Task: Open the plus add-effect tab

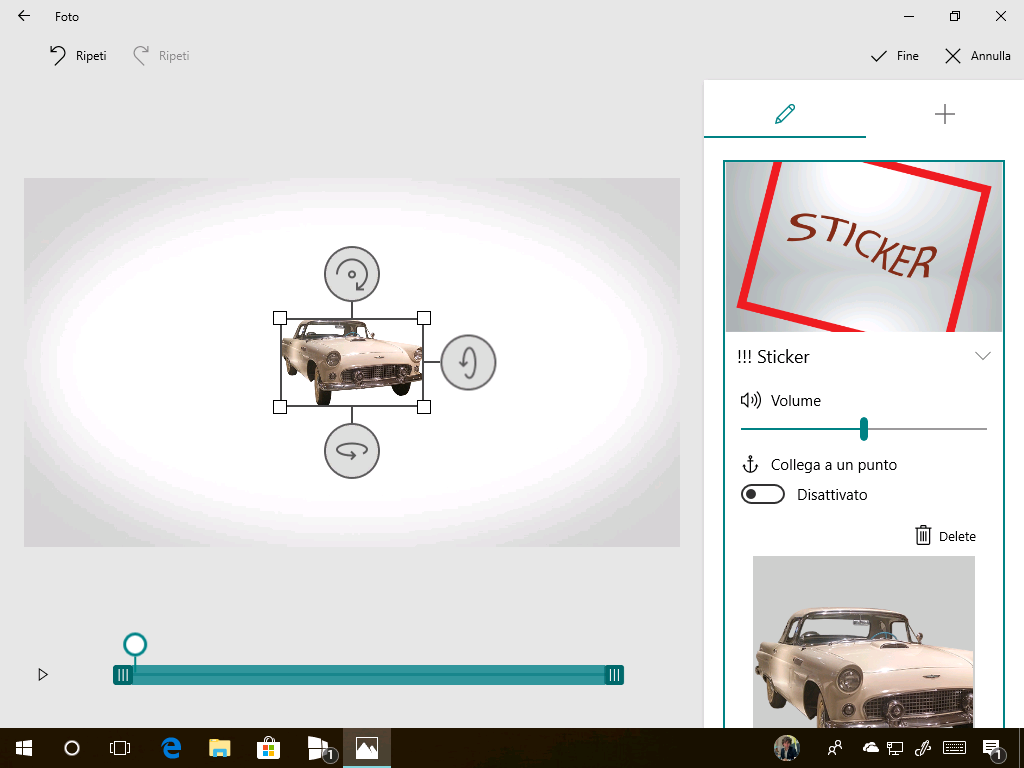Action: tap(944, 114)
